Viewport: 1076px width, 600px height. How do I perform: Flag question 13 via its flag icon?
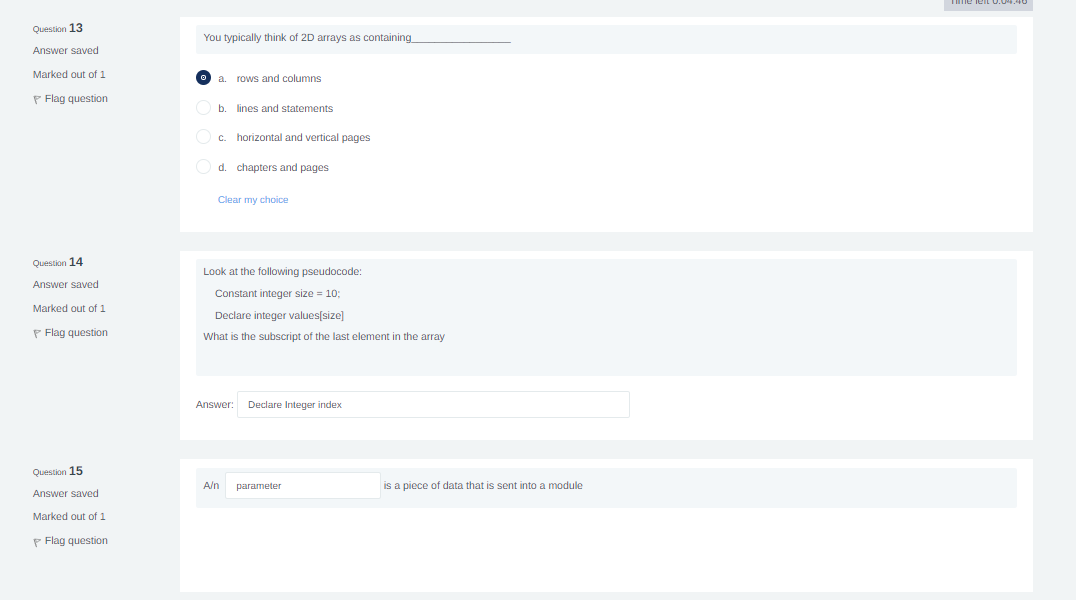tap(37, 100)
